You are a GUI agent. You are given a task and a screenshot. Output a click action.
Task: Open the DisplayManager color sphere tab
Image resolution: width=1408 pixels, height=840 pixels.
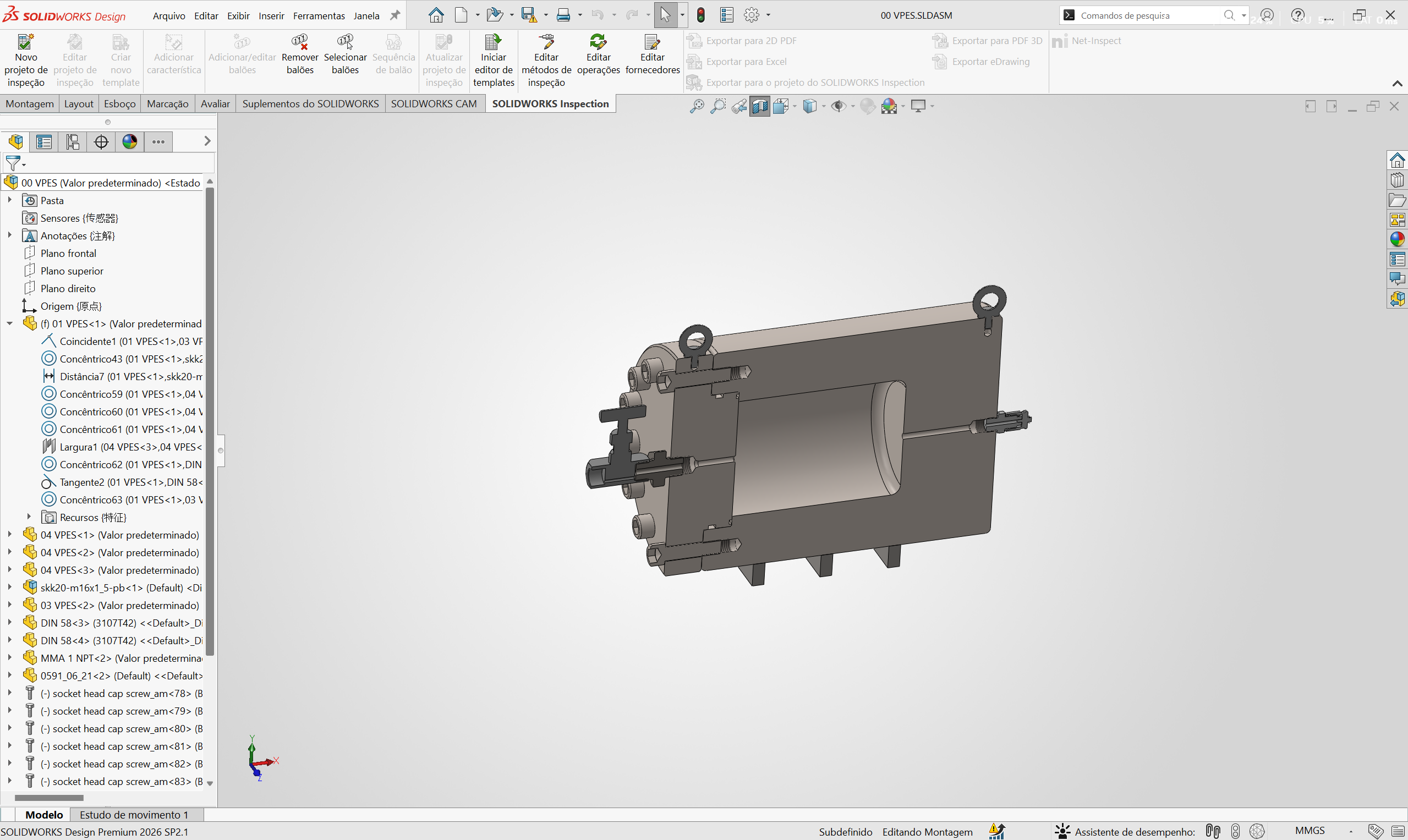(x=130, y=141)
